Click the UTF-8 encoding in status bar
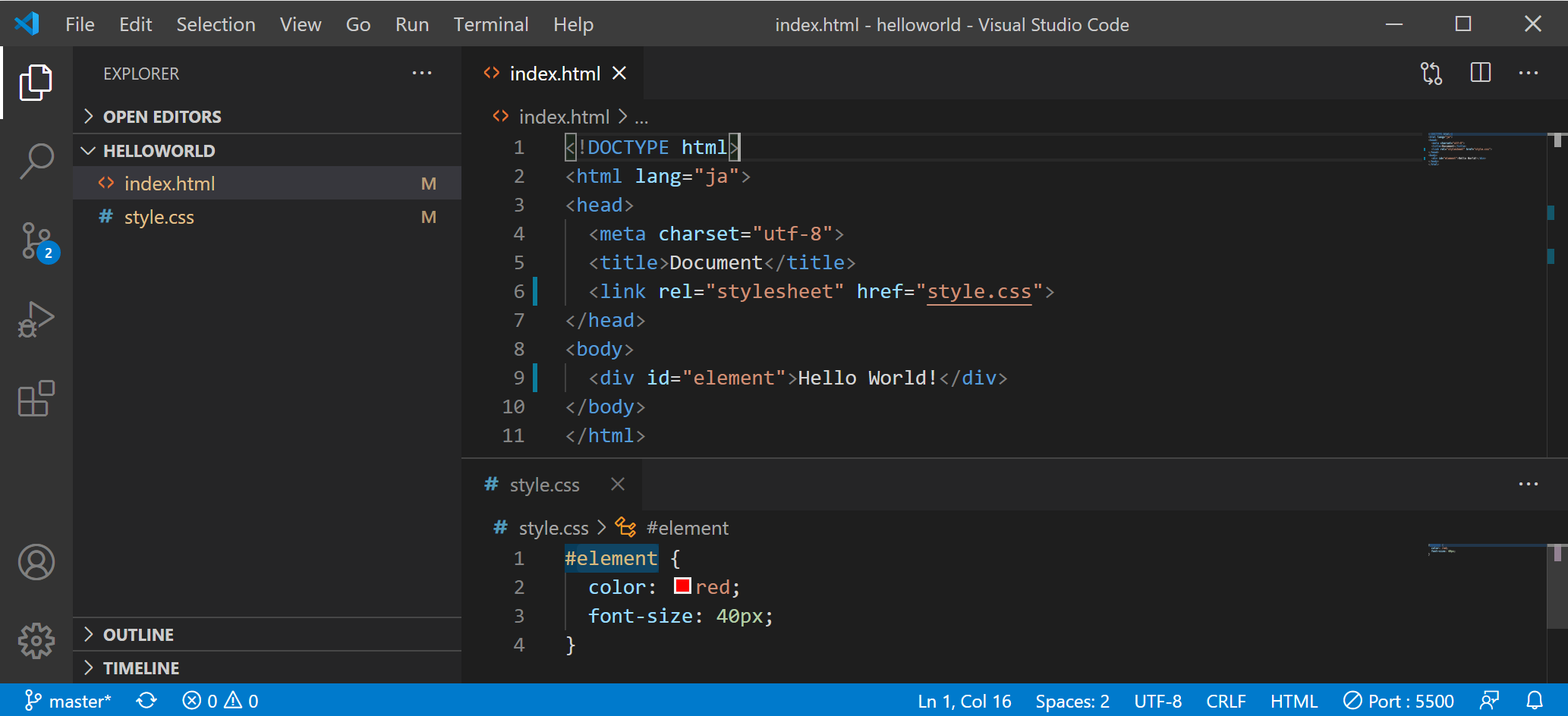The width and height of the screenshot is (1568, 716). pos(1157,700)
